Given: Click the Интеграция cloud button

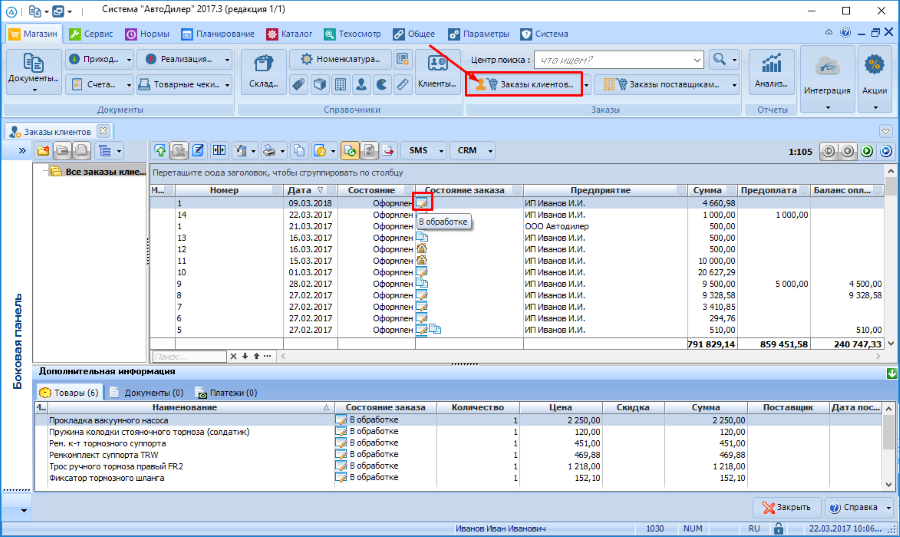Looking at the screenshot, I should [x=827, y=77].
